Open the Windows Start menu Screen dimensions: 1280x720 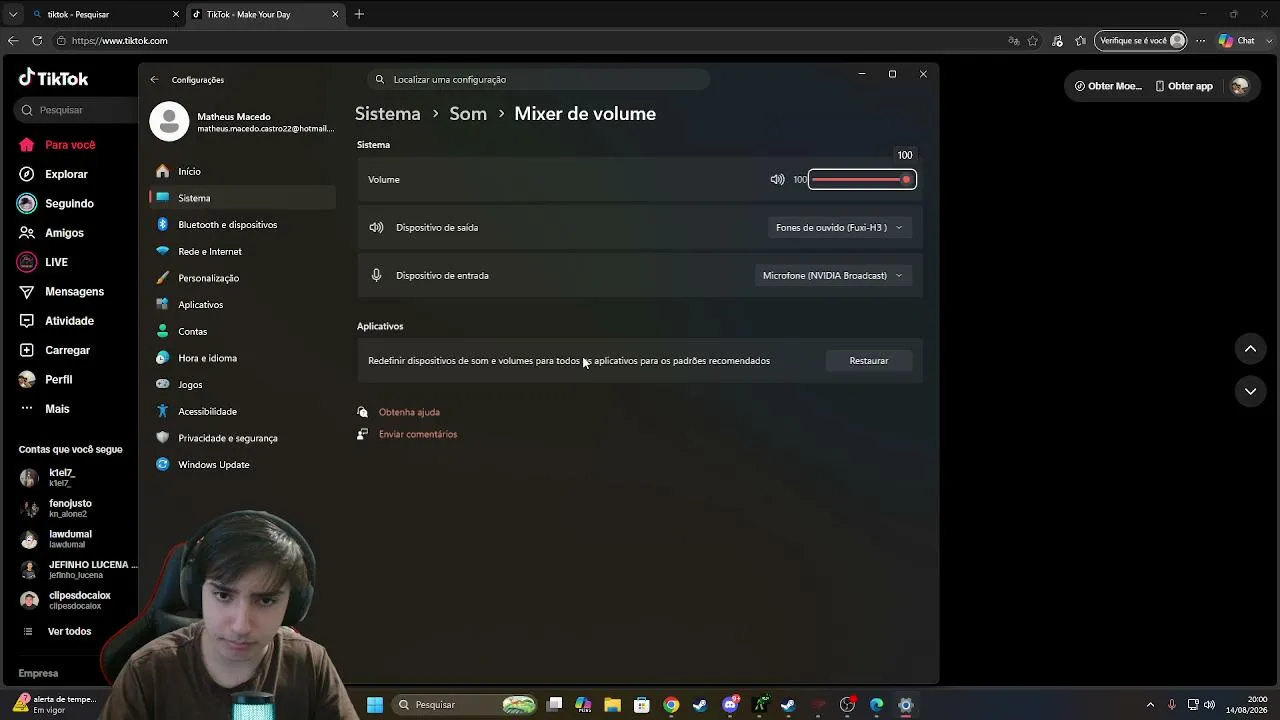(x=375, y=705)
